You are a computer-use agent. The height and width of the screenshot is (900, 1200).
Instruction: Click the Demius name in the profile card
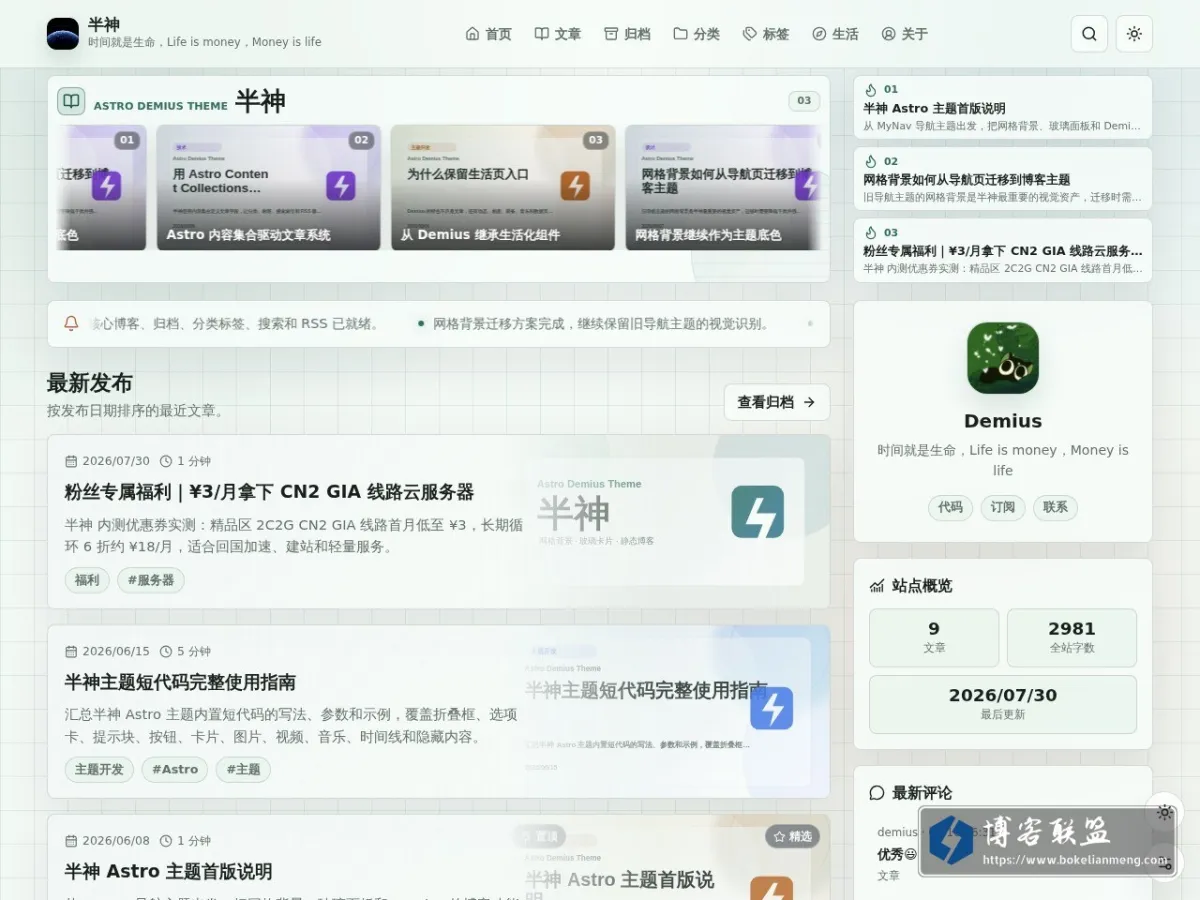click(1003, 421)
